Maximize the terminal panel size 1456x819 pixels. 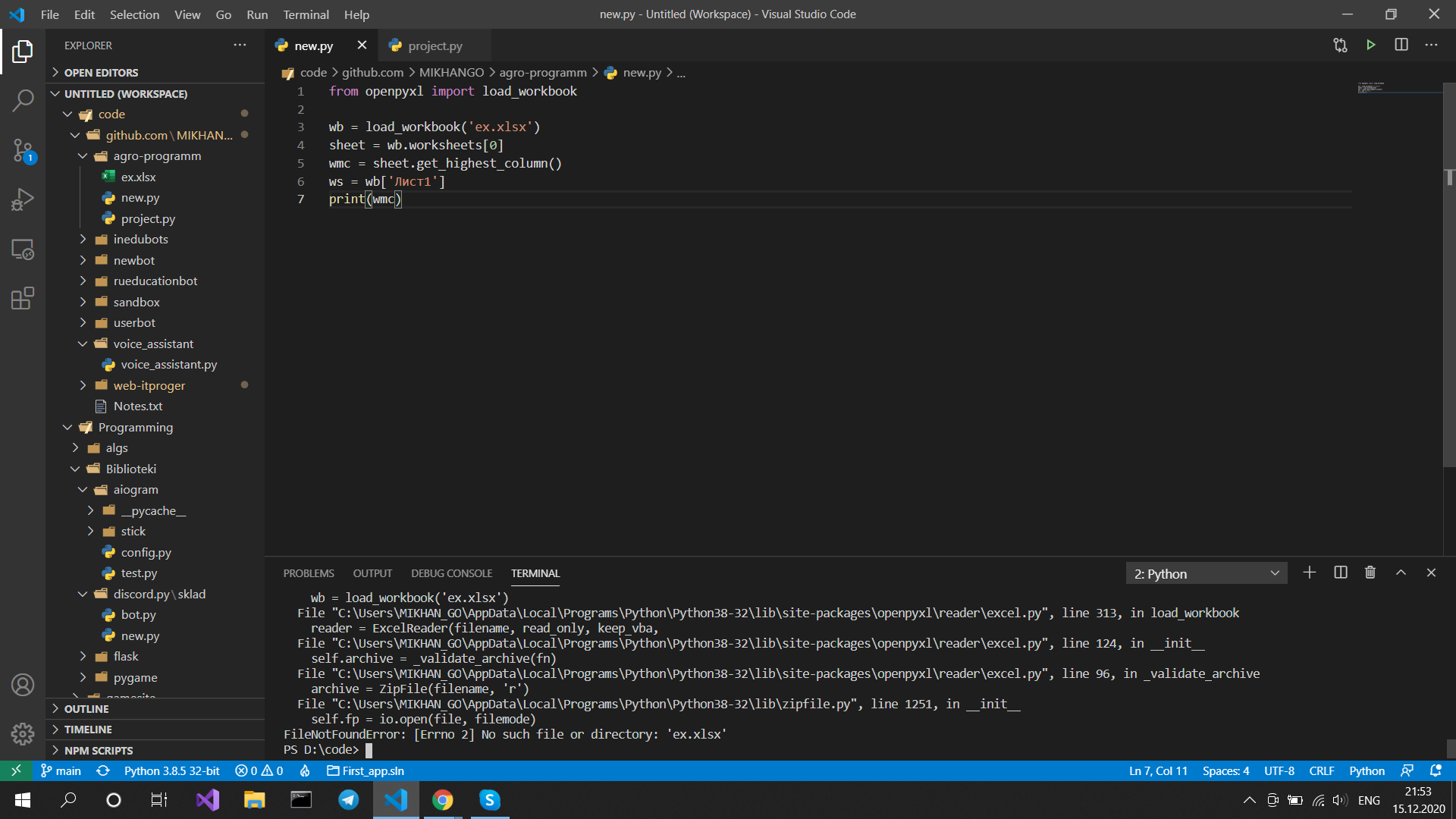1401,573
